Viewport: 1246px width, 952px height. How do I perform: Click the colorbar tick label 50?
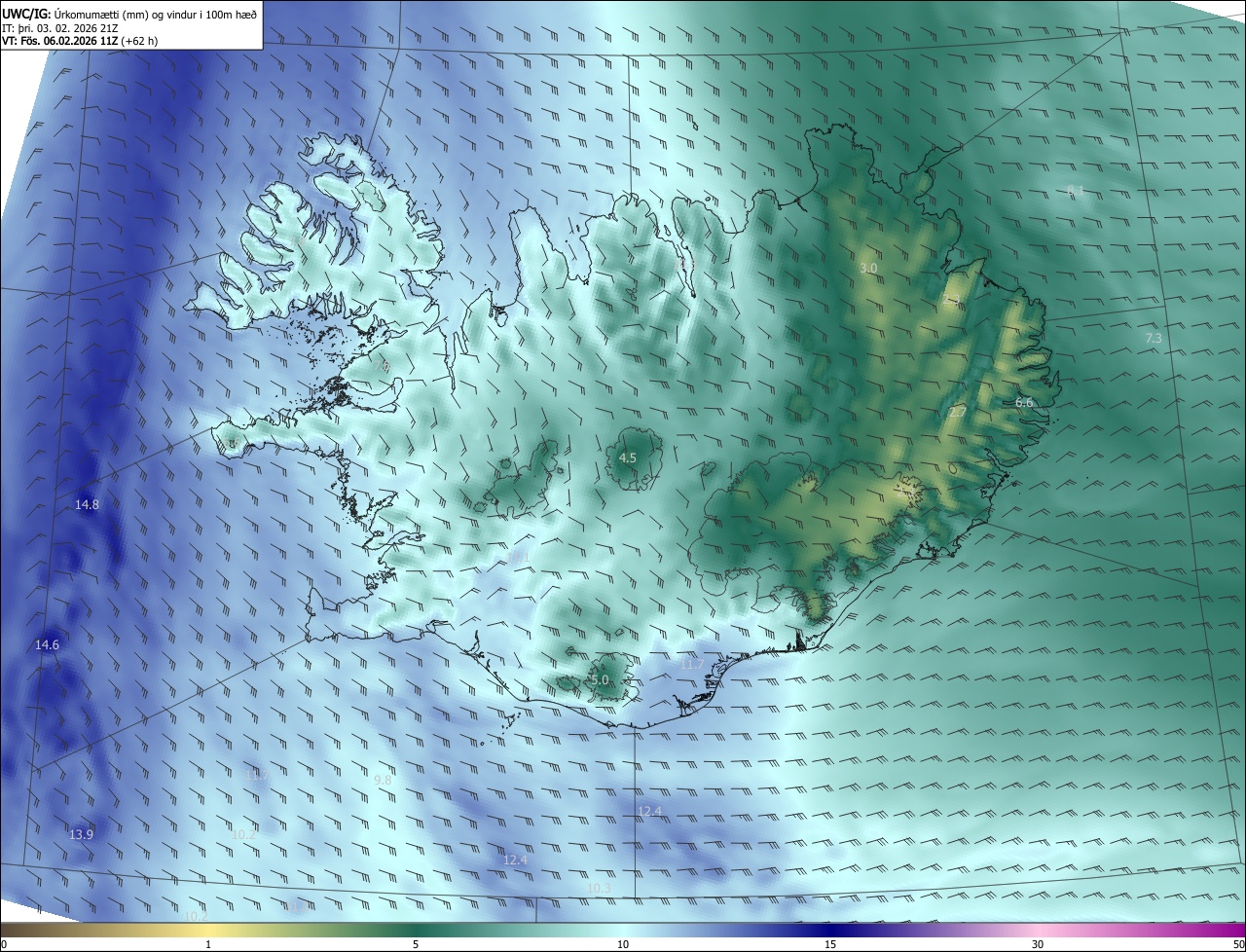(x=1238, y=944)
